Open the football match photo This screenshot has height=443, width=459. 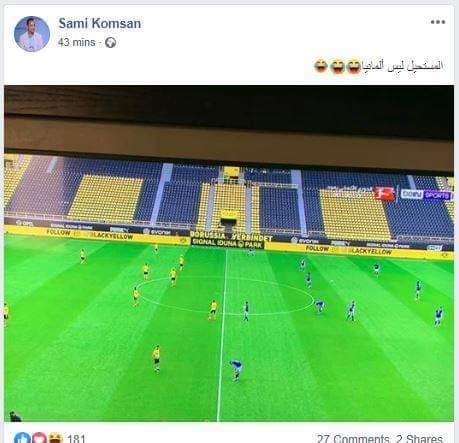[x=229, y=253]
